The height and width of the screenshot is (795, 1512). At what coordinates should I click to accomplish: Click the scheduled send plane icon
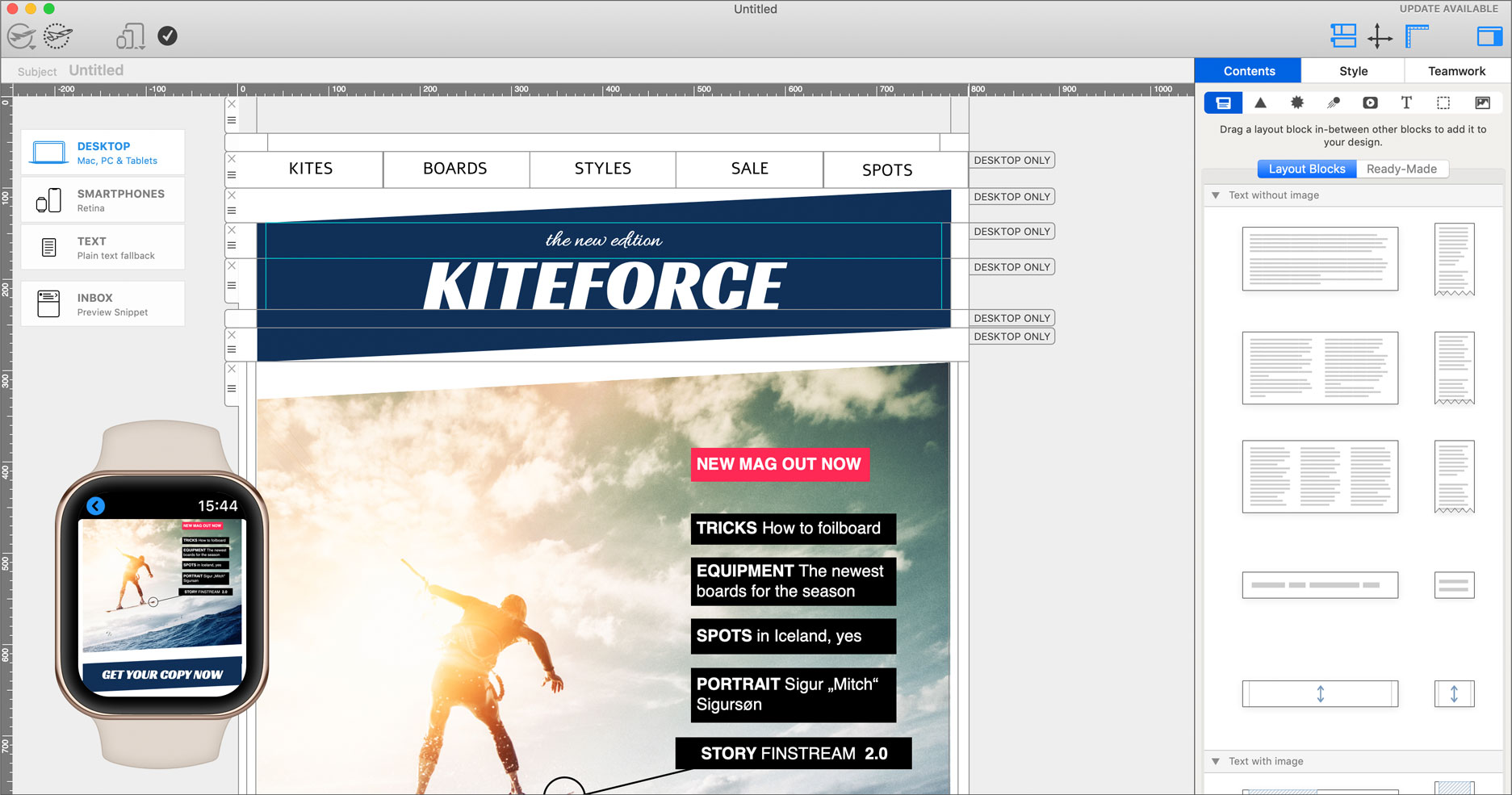point(58,36)
